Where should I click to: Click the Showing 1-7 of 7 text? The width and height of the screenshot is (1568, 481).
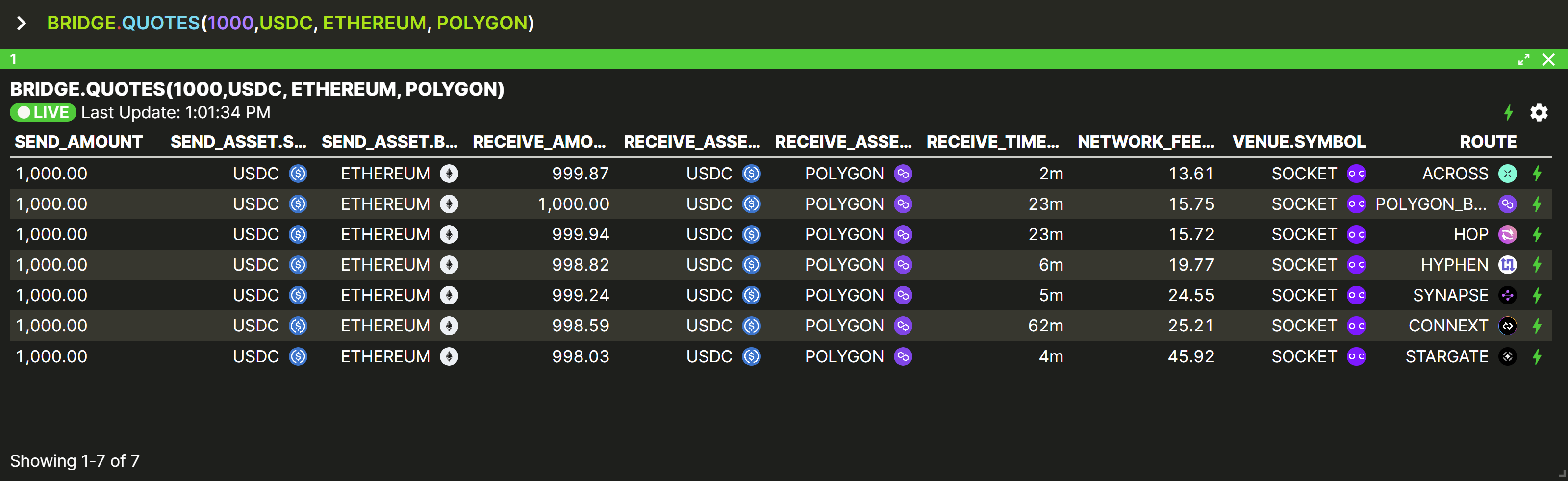75,461
